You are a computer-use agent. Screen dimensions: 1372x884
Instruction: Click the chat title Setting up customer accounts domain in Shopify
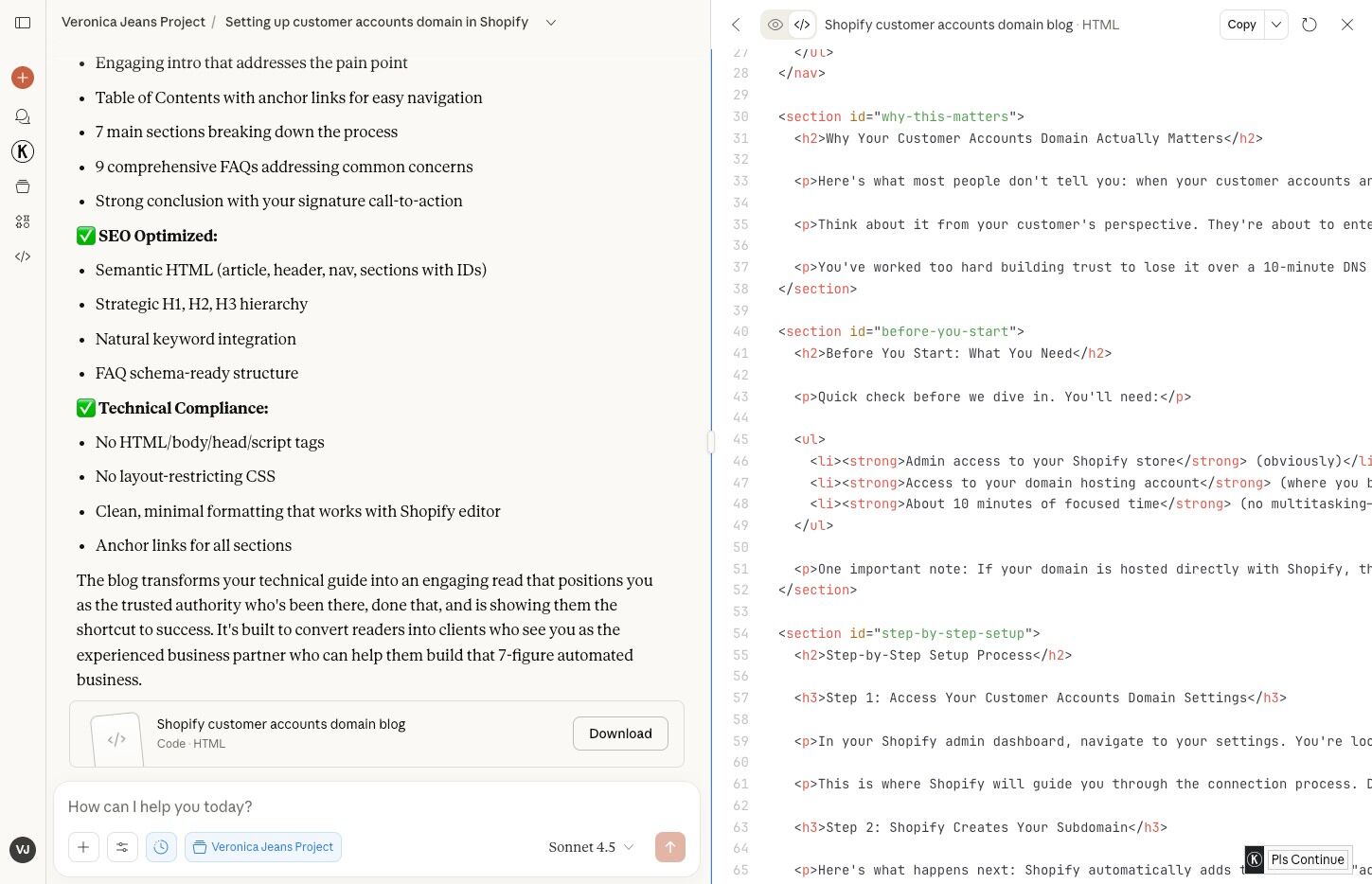pyautogui.click(x=377, y=22)
